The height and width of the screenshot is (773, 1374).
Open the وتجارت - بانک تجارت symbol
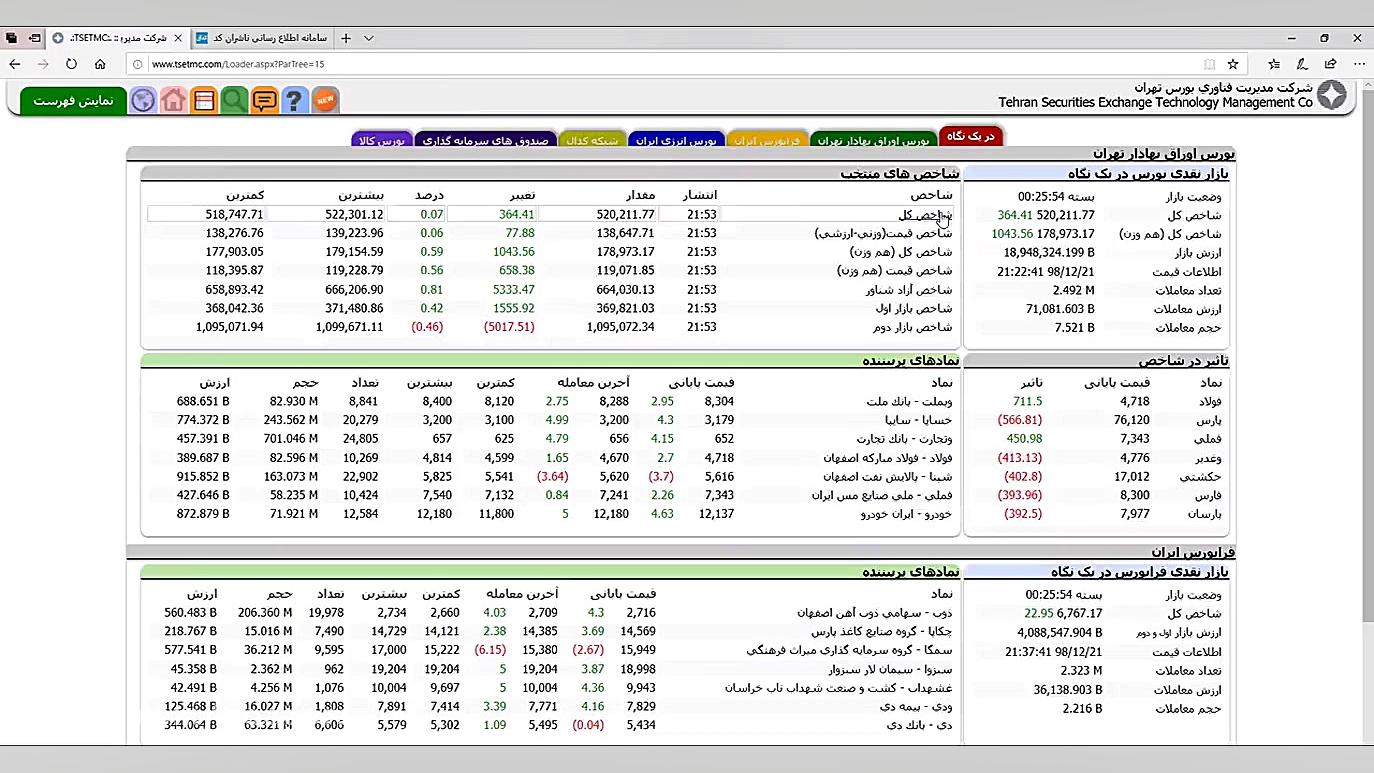(904, 439)
